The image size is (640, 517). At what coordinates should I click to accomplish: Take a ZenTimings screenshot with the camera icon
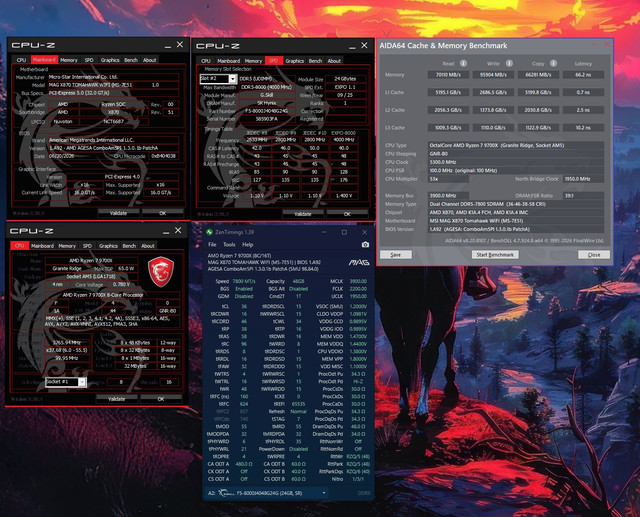[365, 245]
